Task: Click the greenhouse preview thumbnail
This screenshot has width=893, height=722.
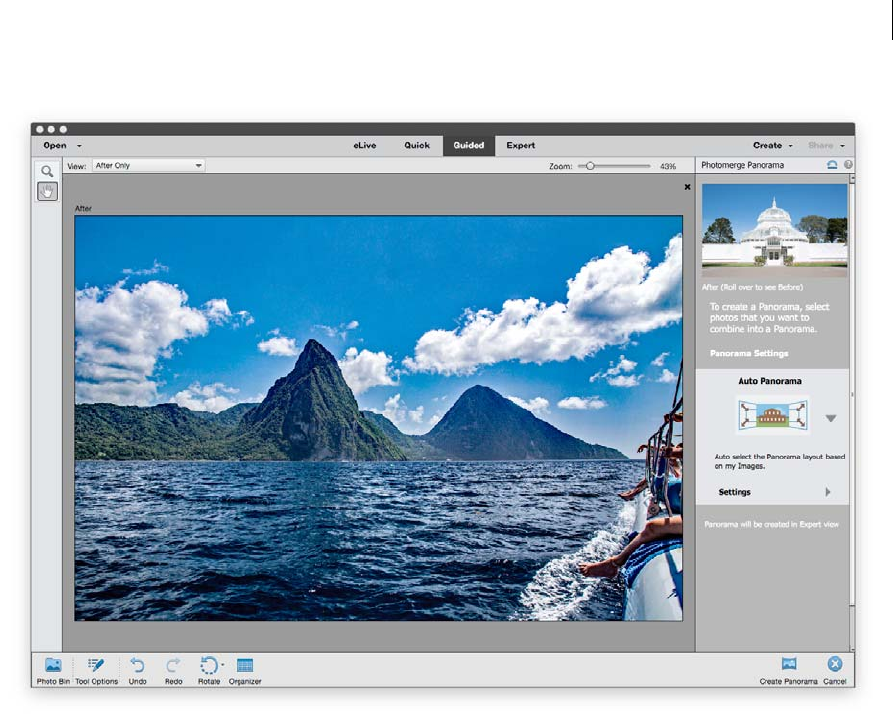Action: tap(774, 230)
